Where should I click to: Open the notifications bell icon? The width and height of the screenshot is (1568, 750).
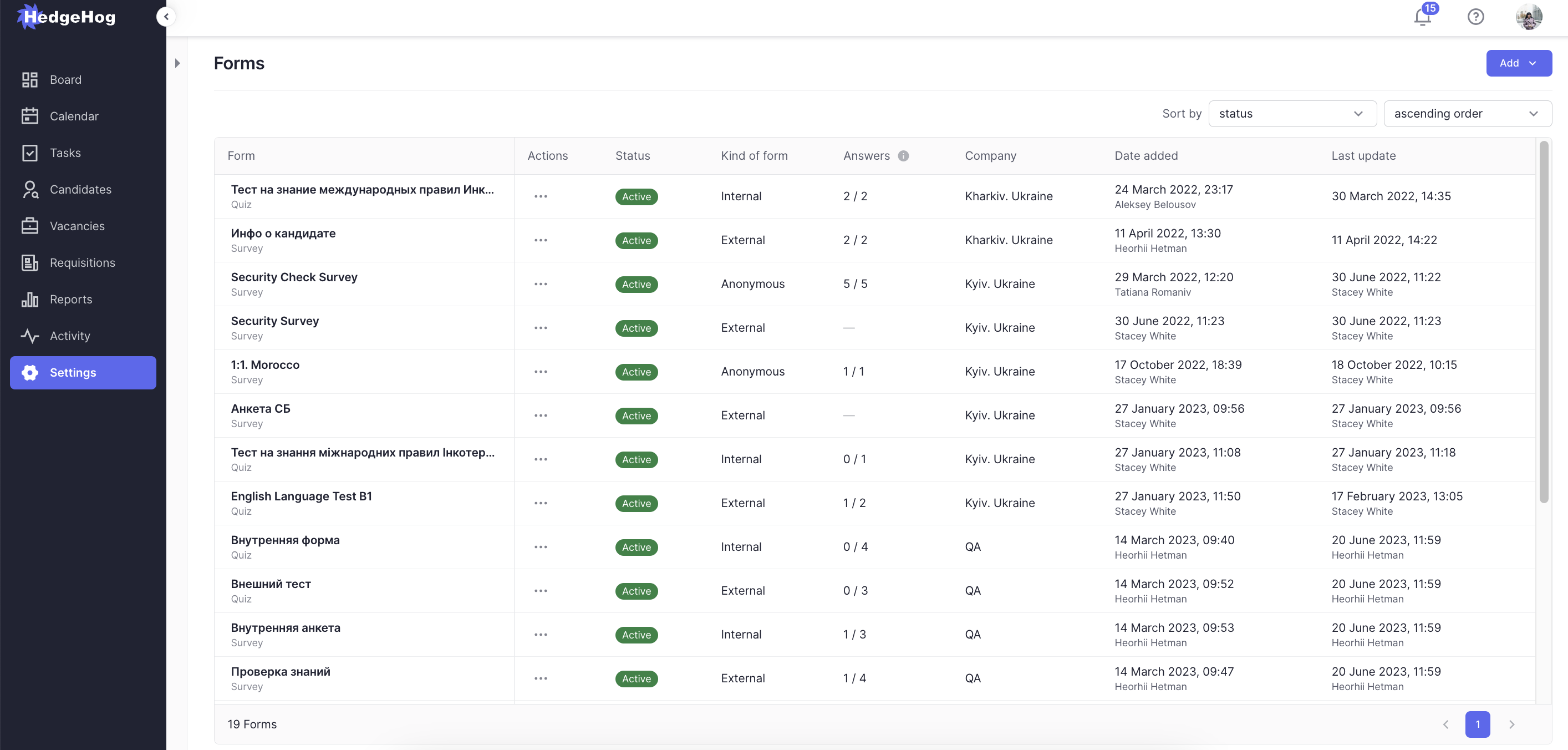[1423, 17]
